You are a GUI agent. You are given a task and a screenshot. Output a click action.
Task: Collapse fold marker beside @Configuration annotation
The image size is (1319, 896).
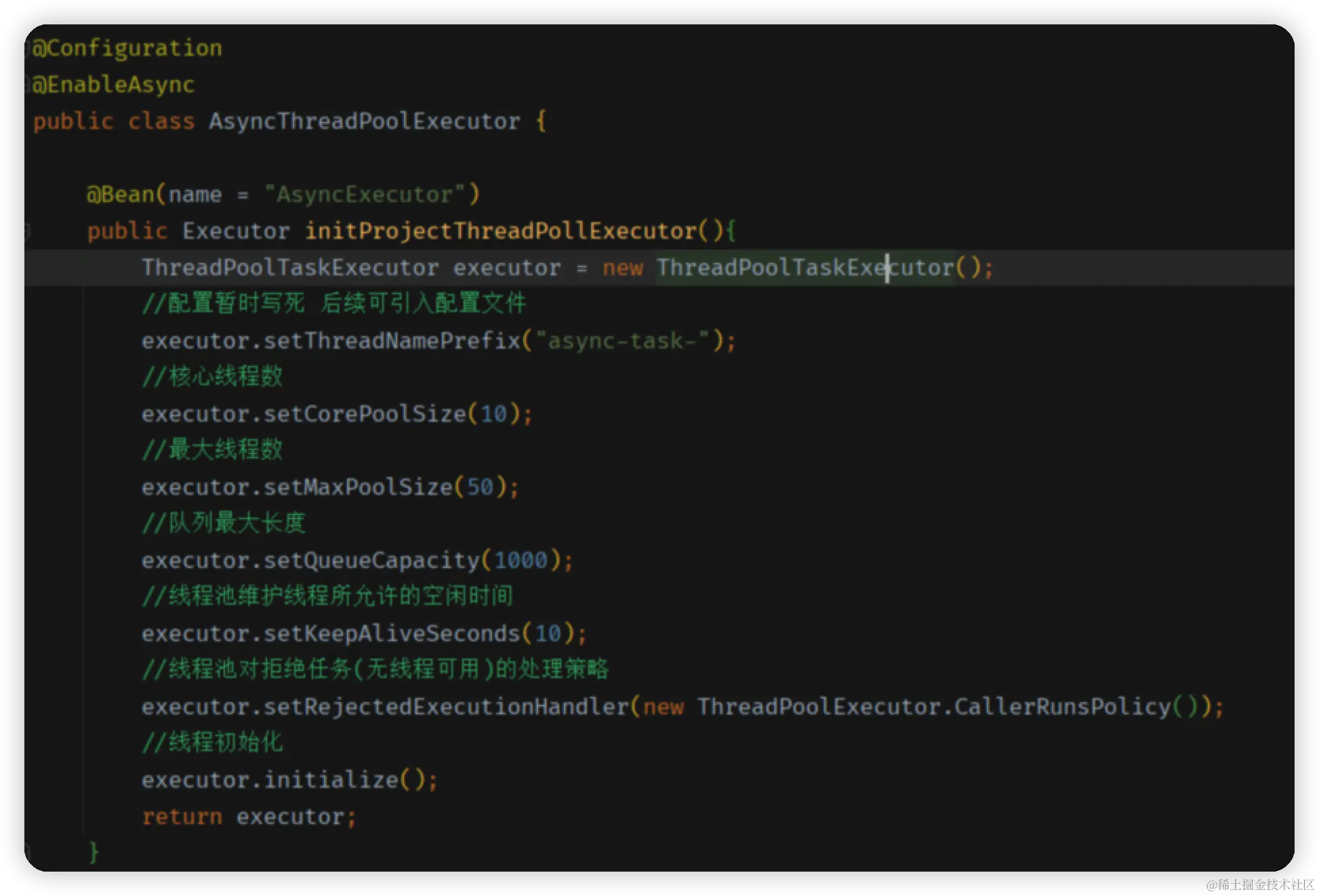point(28,48)
